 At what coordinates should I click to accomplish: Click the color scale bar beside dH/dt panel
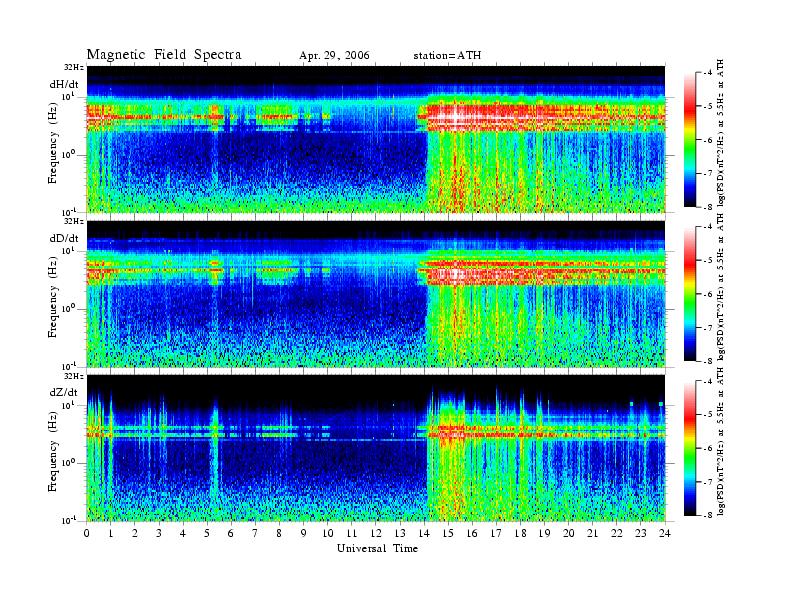tap(690, 139)
